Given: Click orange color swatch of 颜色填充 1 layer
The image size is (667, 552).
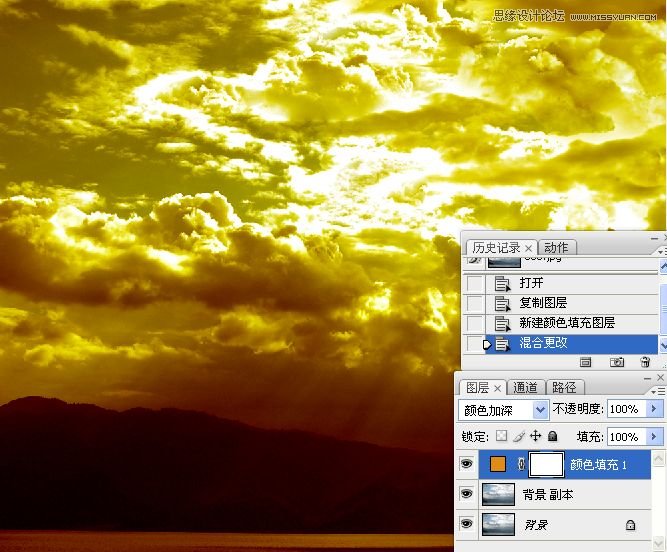Looking at the screenshot, I should click(x=498, y=464).
